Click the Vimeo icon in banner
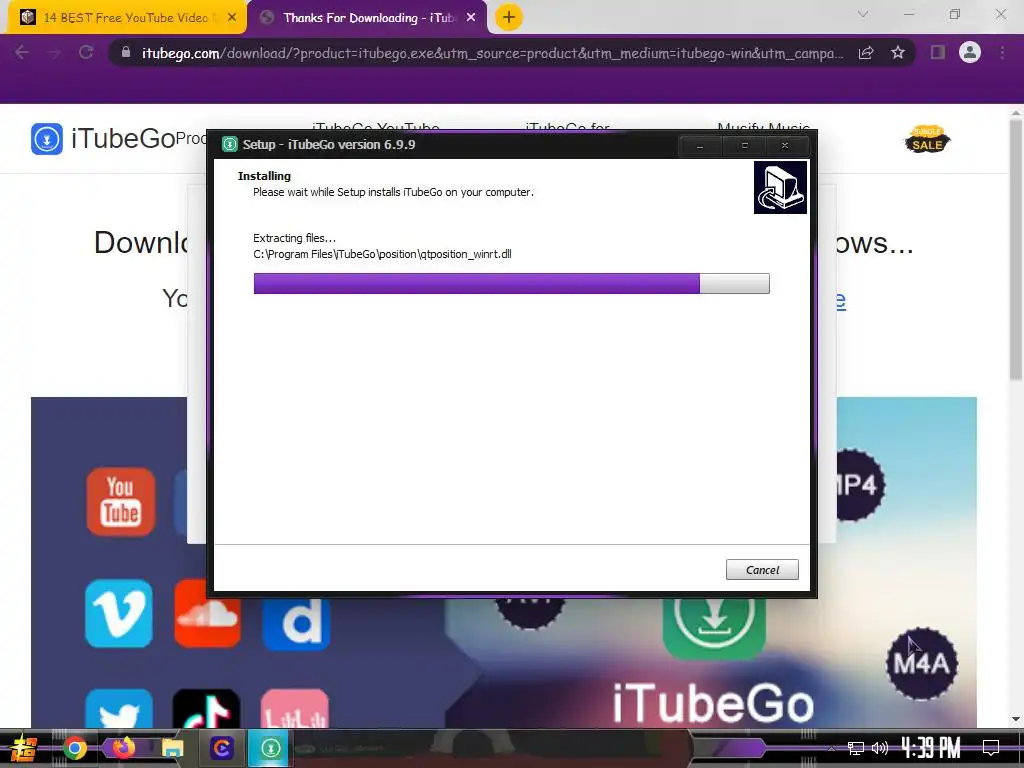This screenshot has height=768, width=1024. [x=119, y=613]
